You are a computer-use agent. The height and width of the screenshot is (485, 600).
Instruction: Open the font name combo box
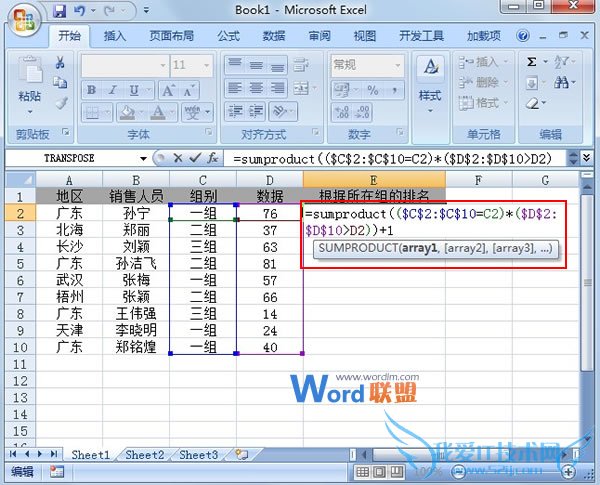(125, 65)
